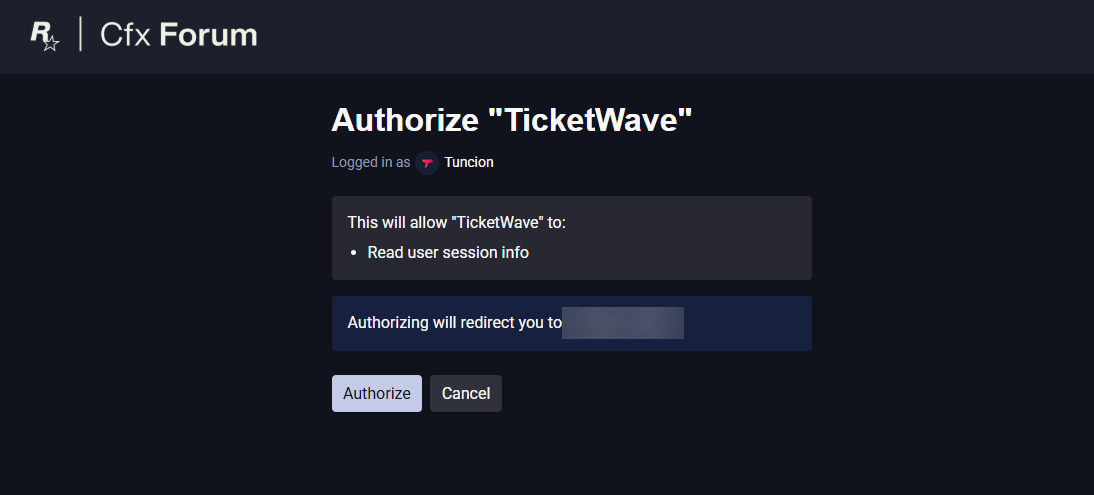The height and width of the screenshot is (495, 1094).
Task: Click the blurred redirect URL
Action: click(x=622, y=323)
